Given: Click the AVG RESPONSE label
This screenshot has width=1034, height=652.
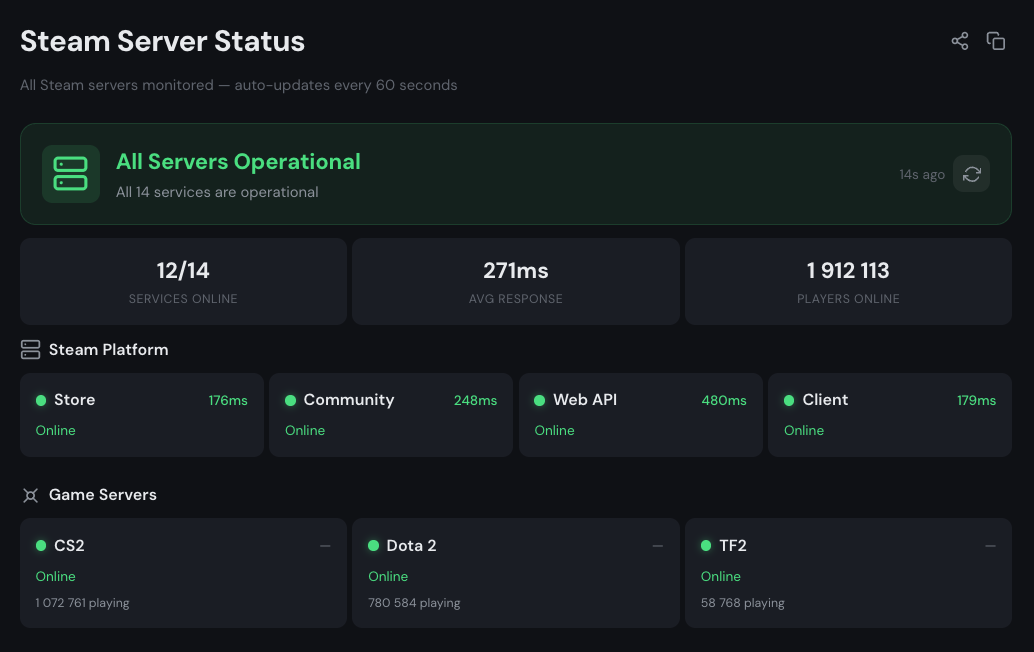Looking at the screenshot, I should (516, 299).
